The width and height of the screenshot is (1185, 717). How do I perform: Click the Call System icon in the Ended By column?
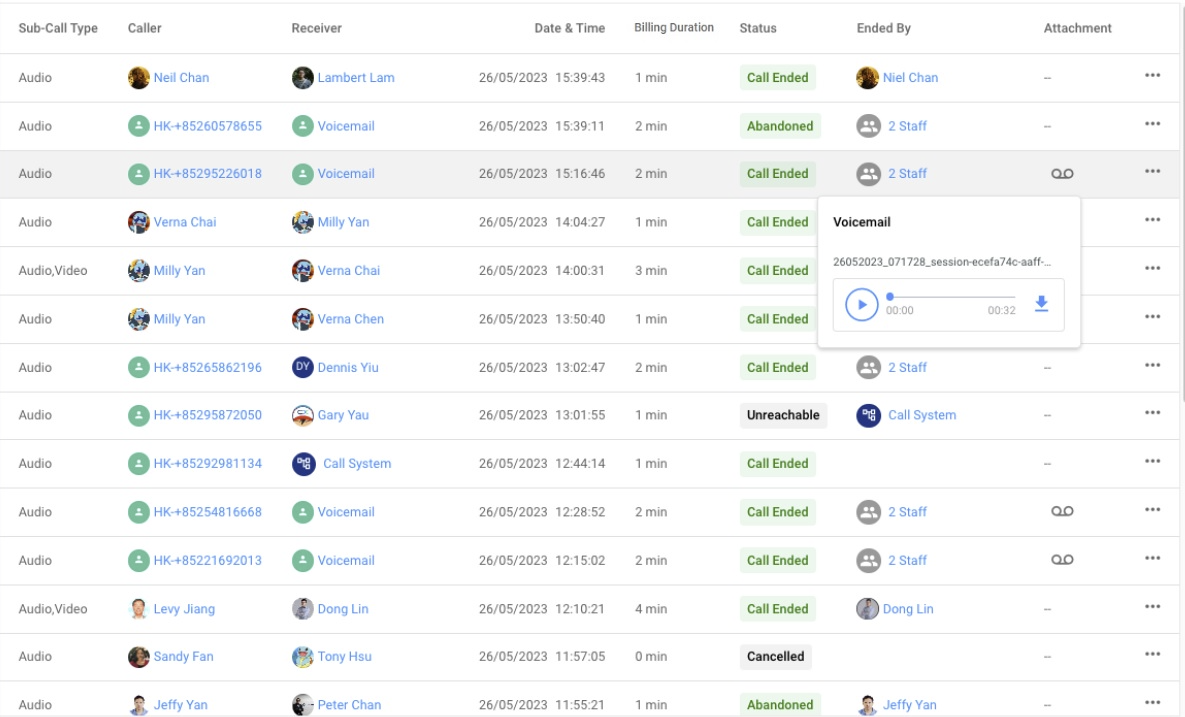coord(868,415)
